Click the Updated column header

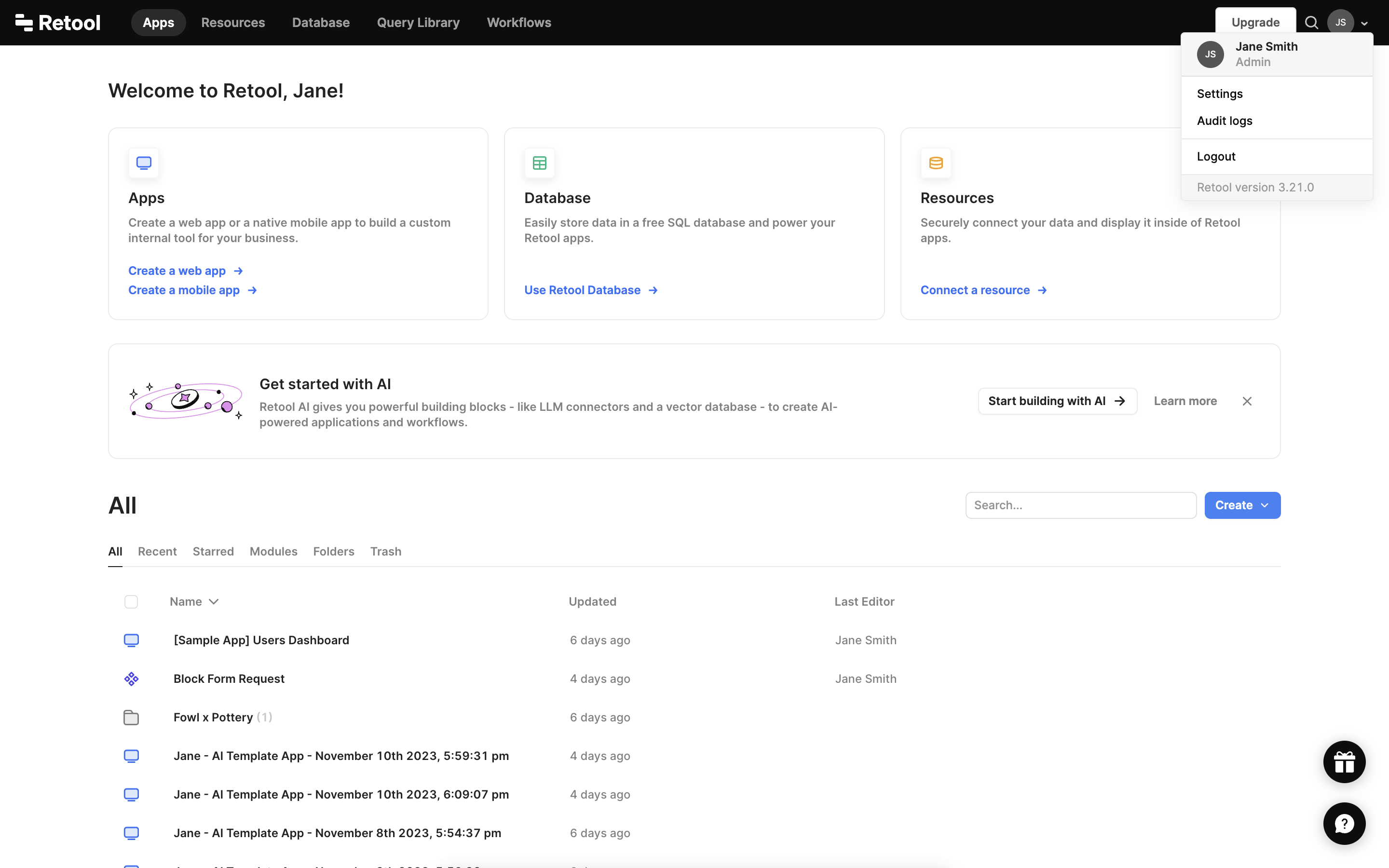(x=592, y=602)
